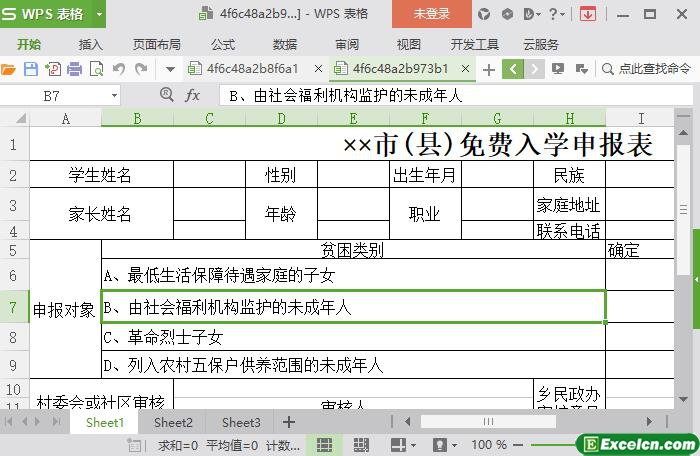Select all cells via corner triangle
Image resolution: width=700 pixels, height=456 pixels.
pyautogui.click(x=21, y=118)
